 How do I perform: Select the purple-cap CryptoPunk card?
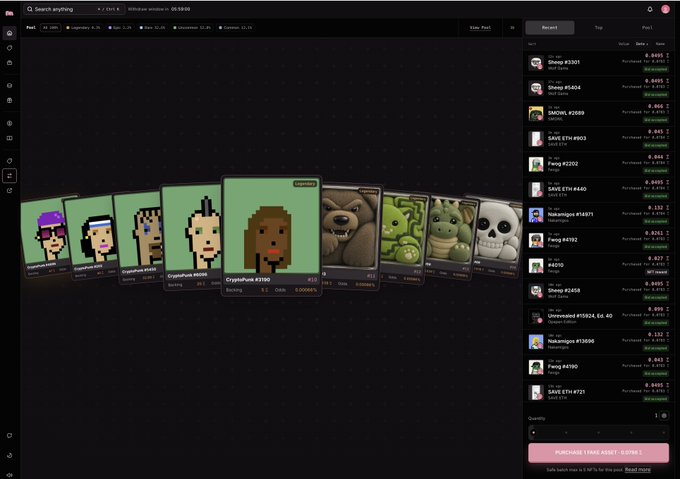[x=46, y=235]
